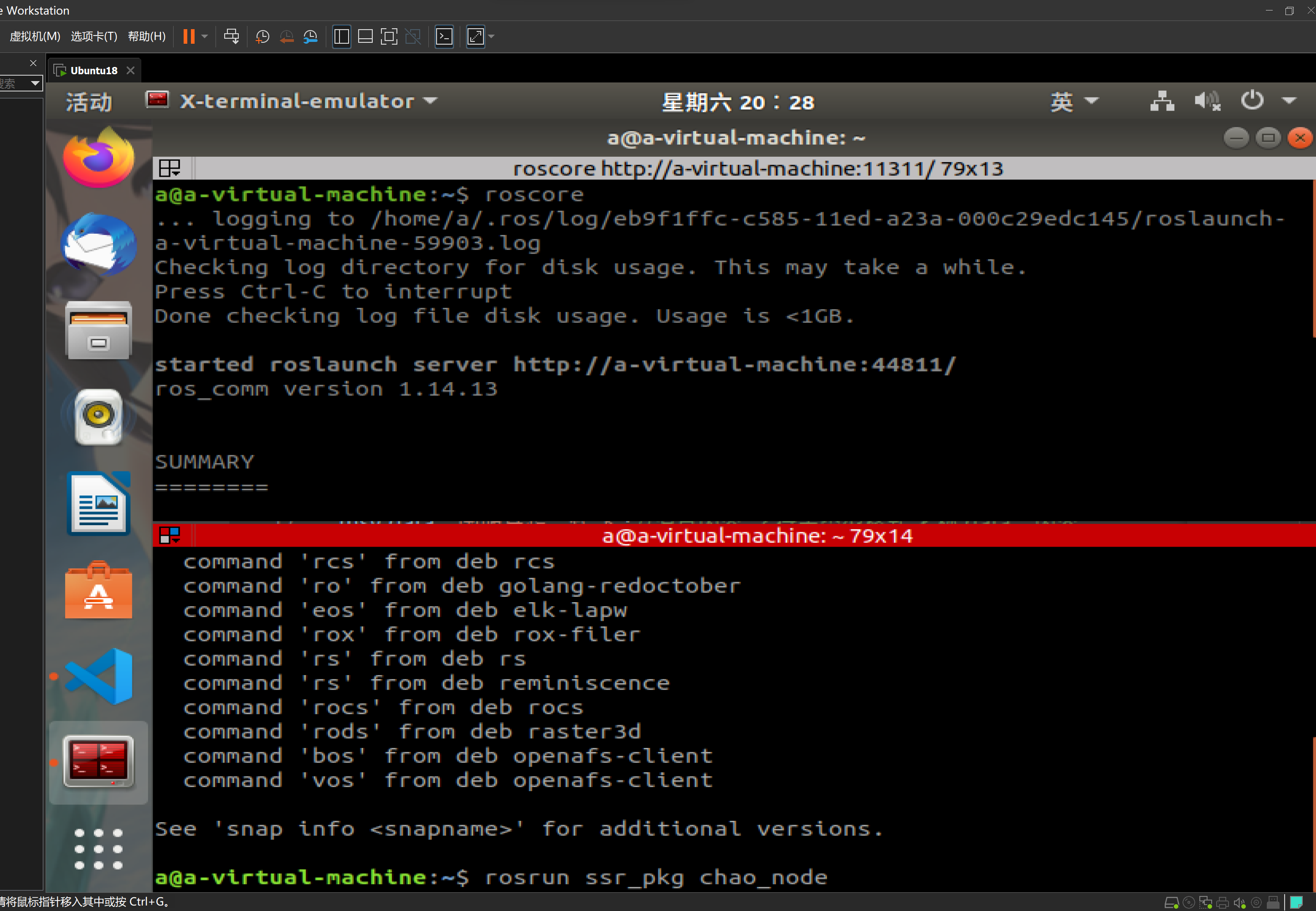This screenshot has height=911, width=1316.
Task: Click the red a@a-virtual-machine pane title bar
Action: [x=758, y=536]
